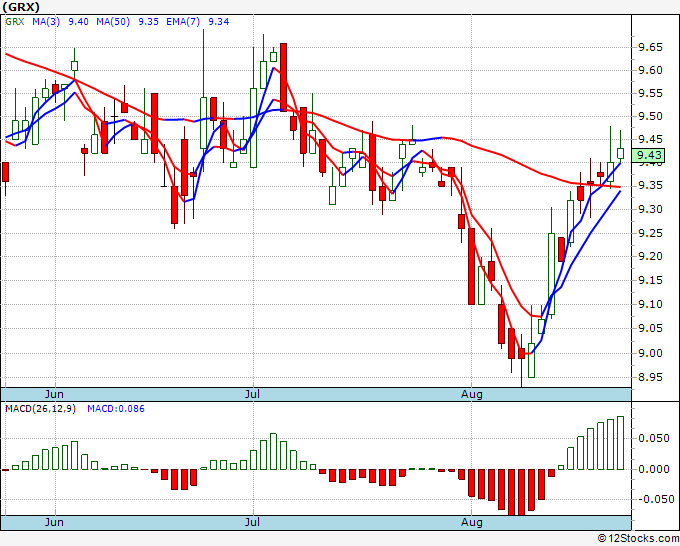Image resolution: width=680 pixels, height=546 pixels.
Task: Click the EMA(7) value 9.34
Action: click(219, 22)
